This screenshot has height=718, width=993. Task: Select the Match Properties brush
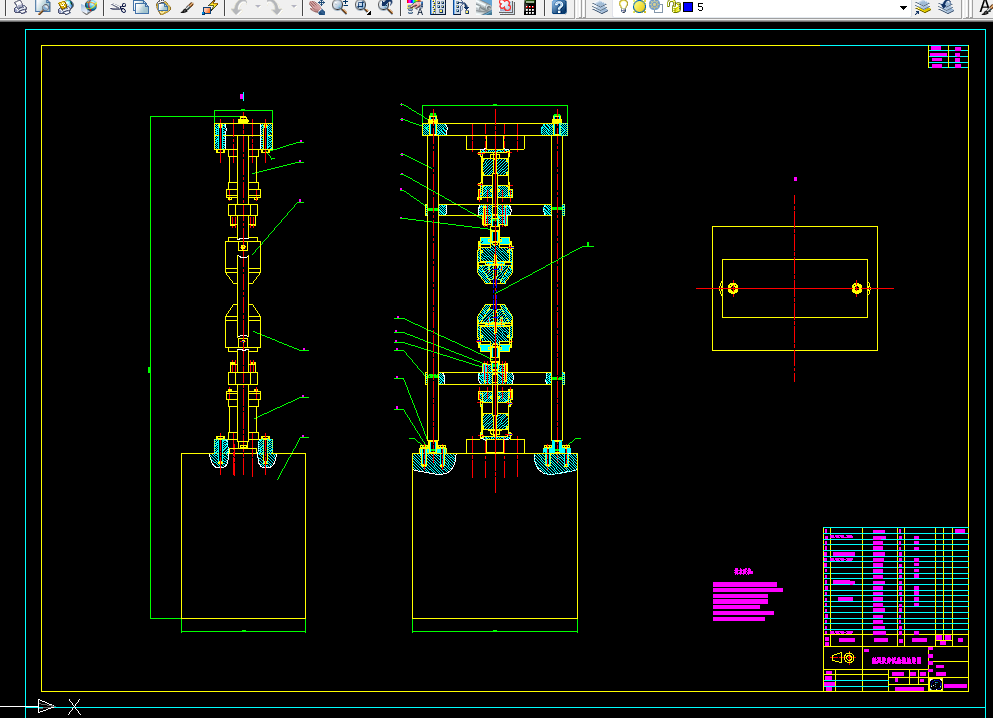[187, 7]
